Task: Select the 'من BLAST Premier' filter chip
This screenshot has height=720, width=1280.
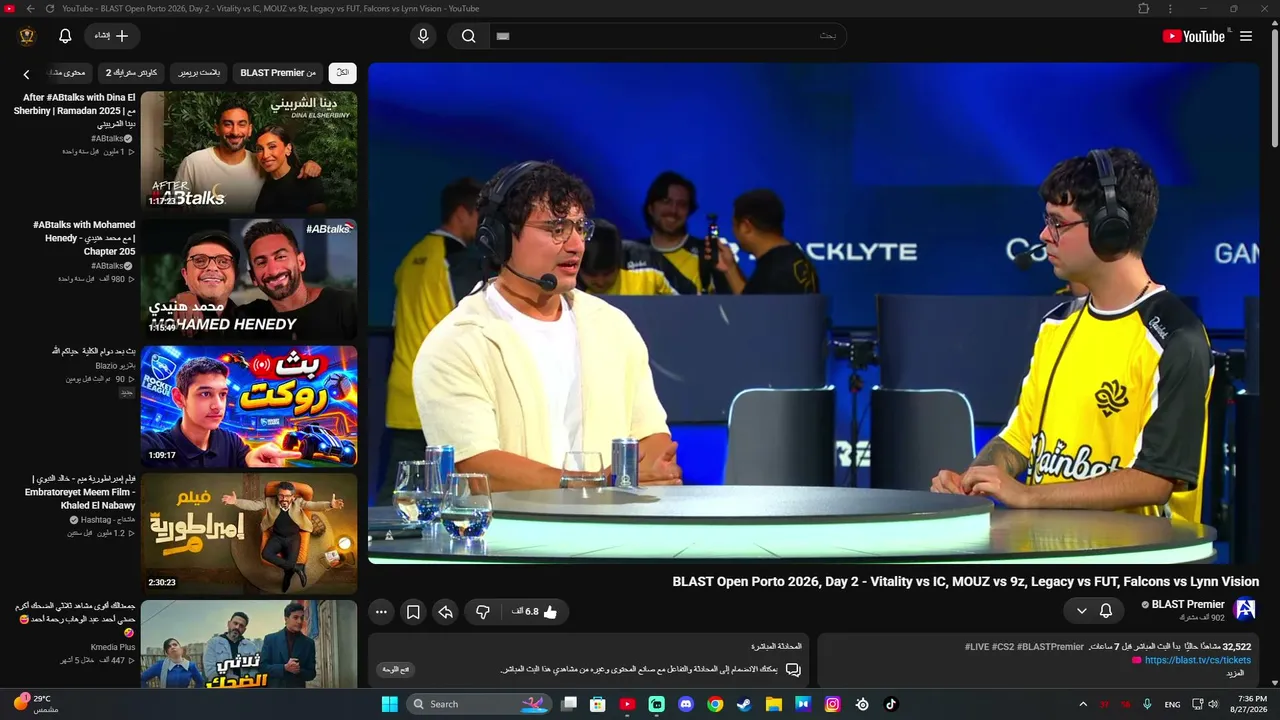Action: tap(278, 73)
